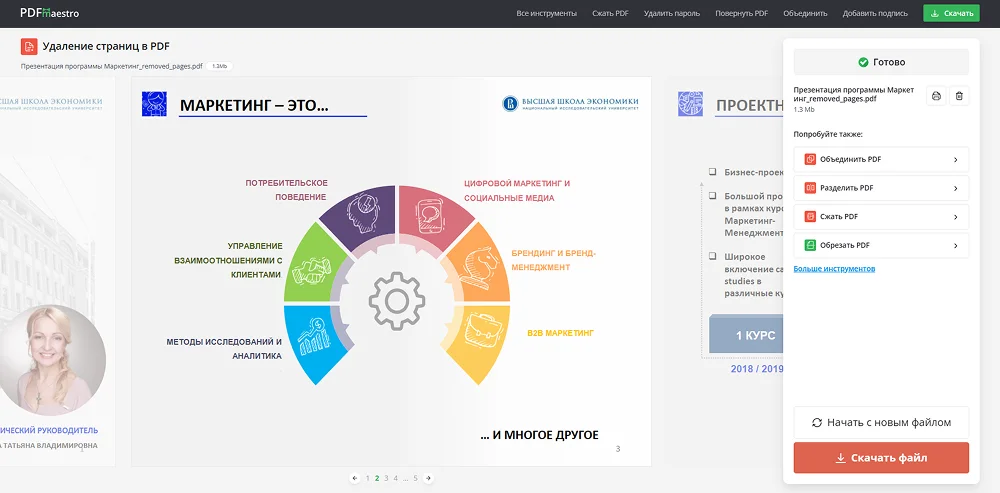Expand the Объединить PDF chevron arrow

coord(955,159)
